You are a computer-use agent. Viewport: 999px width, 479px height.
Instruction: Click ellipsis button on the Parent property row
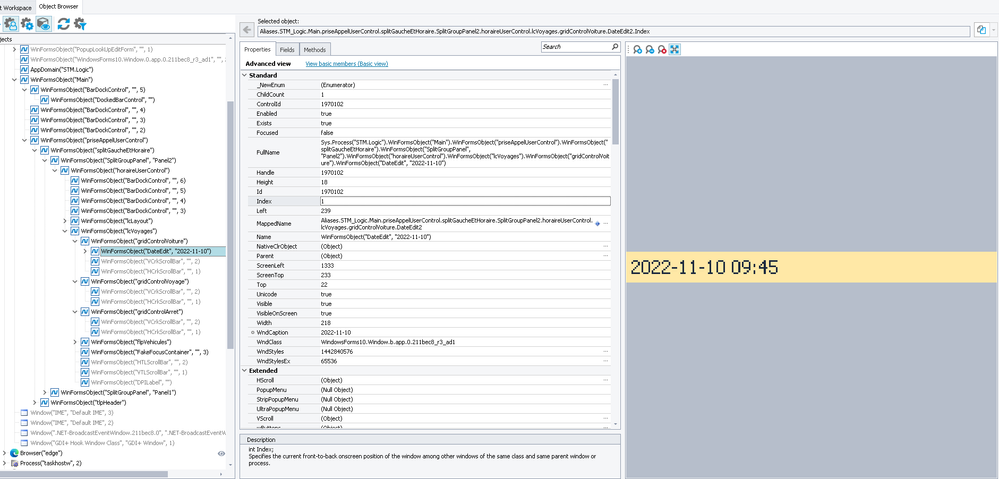[605, 256]
